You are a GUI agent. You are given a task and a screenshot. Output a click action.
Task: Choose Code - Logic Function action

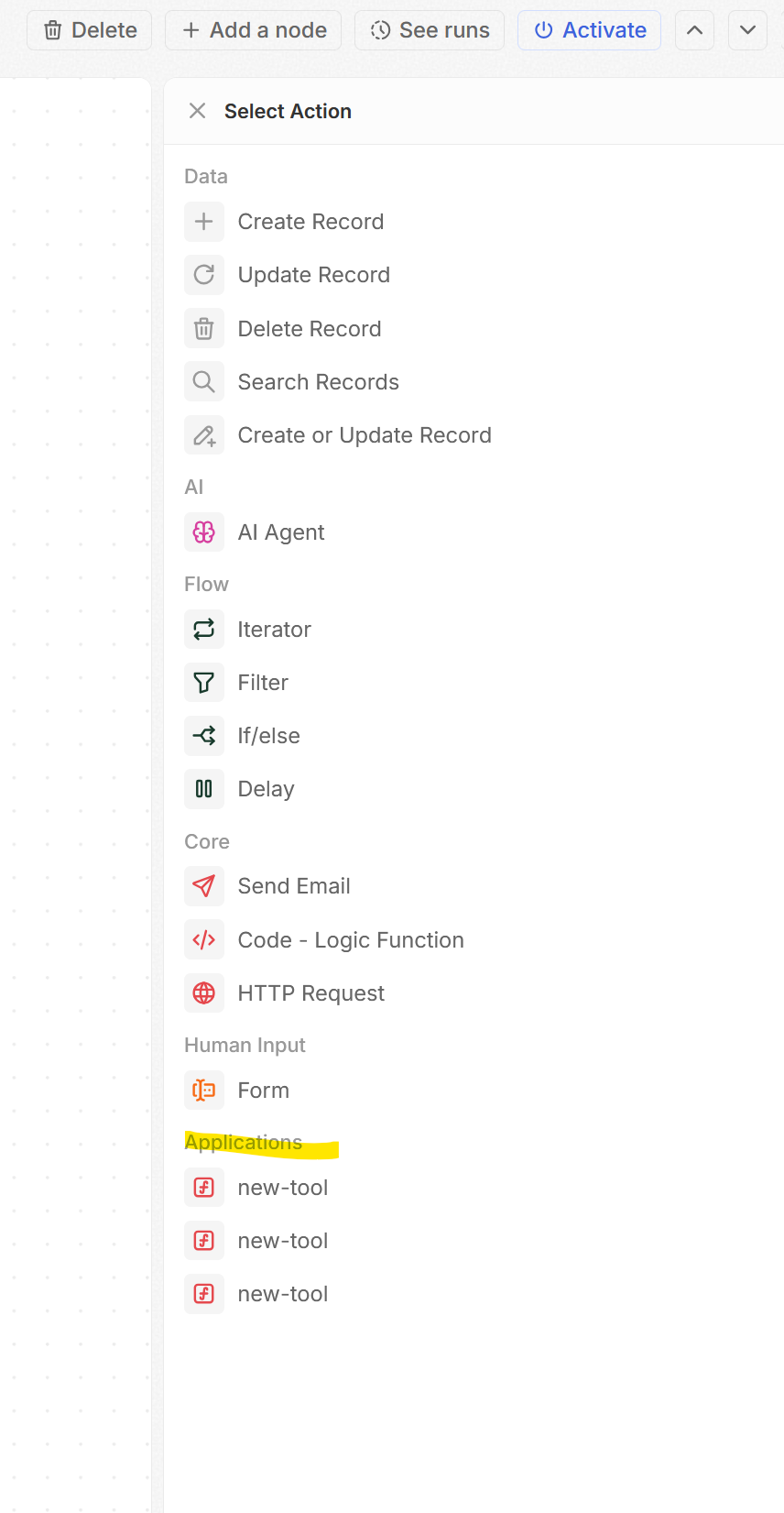click(350, 940)
